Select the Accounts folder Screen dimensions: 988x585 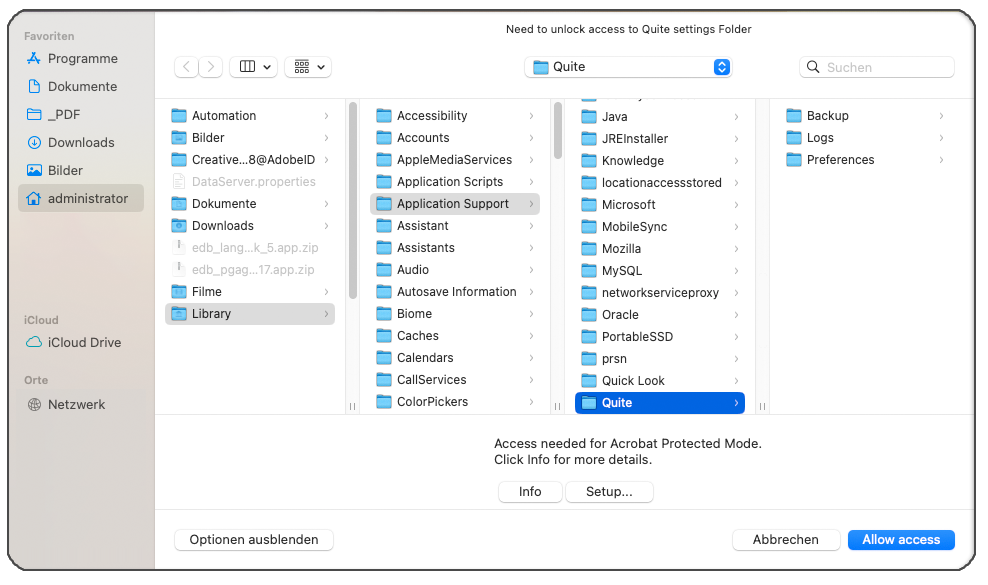pyautogui.click(x=455, y=137)
